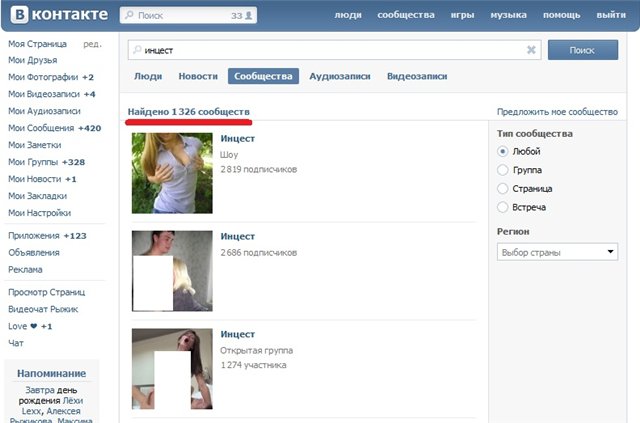Click выйти to log out
This screenshot has width=640, height=423.
coord(611,16)
